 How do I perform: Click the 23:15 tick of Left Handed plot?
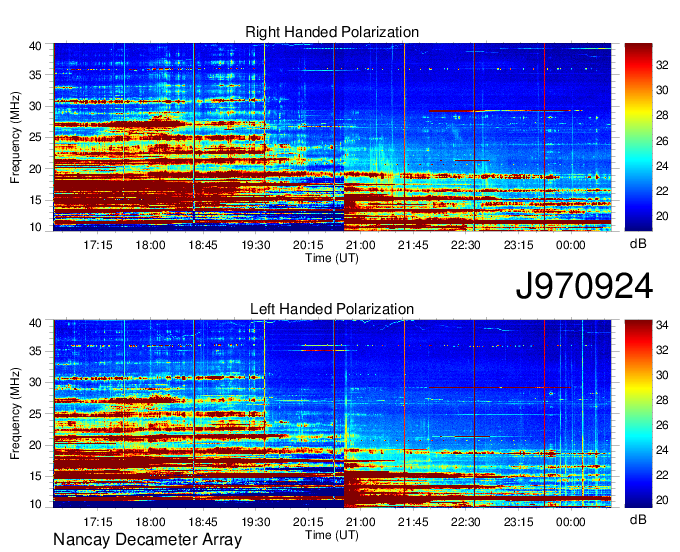[519, 522]
